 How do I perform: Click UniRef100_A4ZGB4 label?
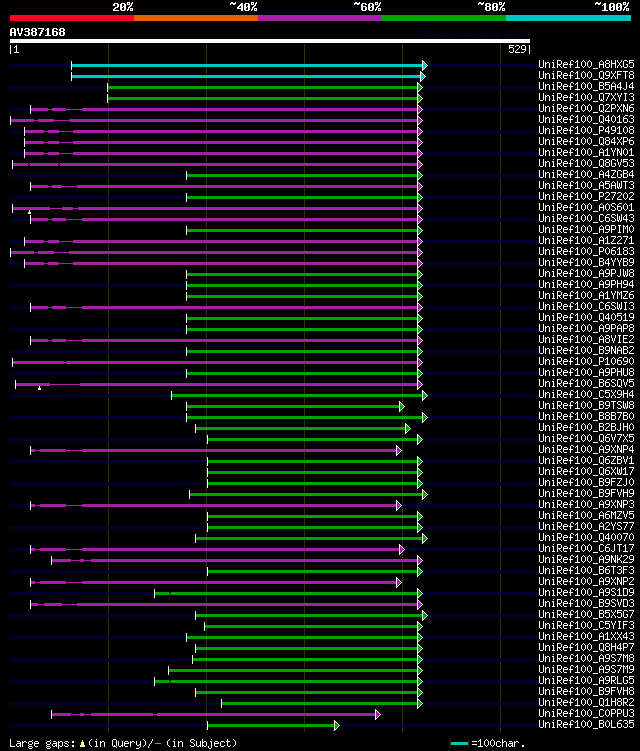pyautogui.click(x=586, y=174)
